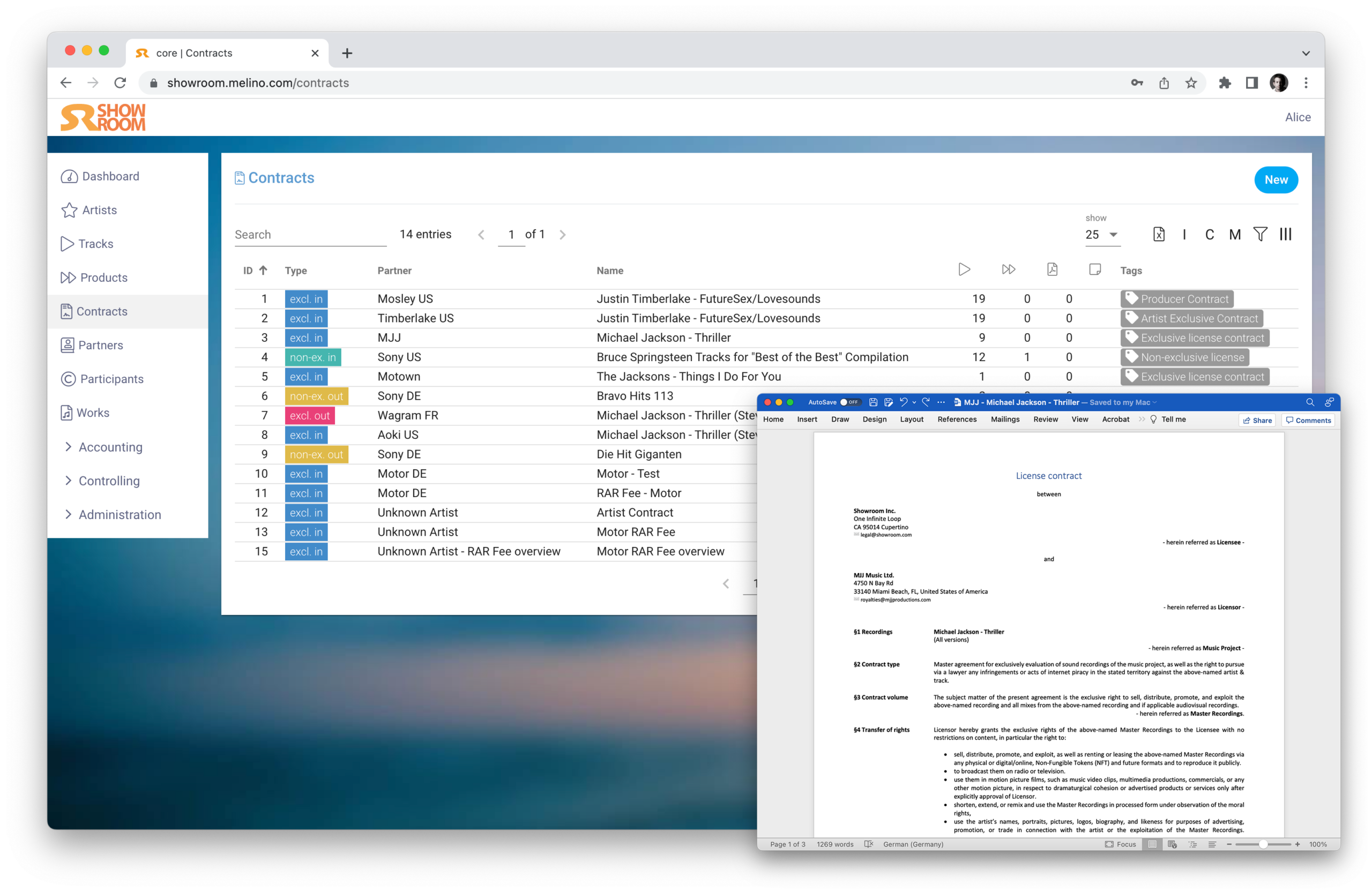The height and width of the screenshot is (892, 1372).
Task: Undo last action in Word
Action: click(904, 402)
